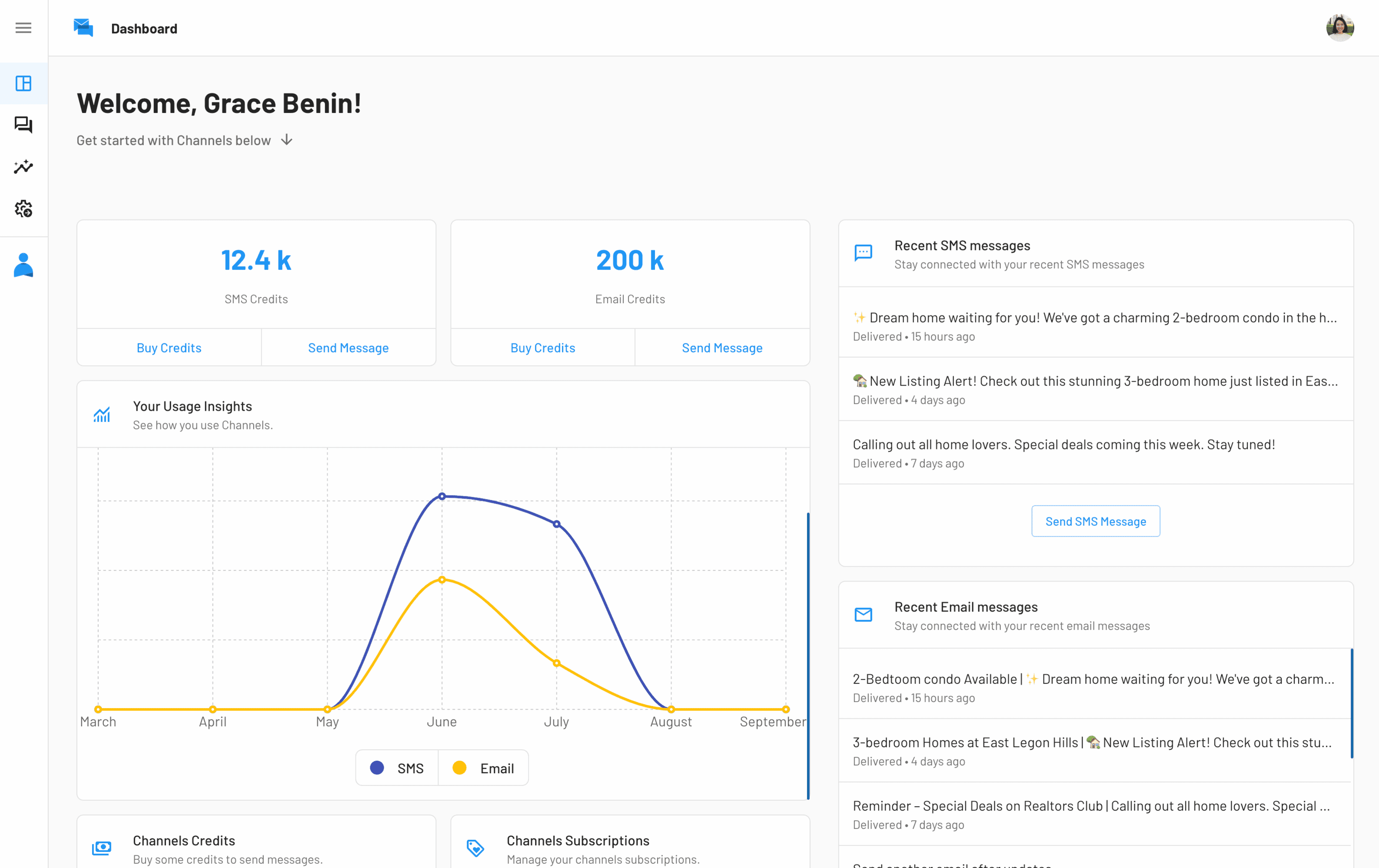Image resolution: width=1379 pixels, height=868 pixels.
Task: Click Buy Credits for SMS
Action: pyautogui.click(x=169, y=347)
